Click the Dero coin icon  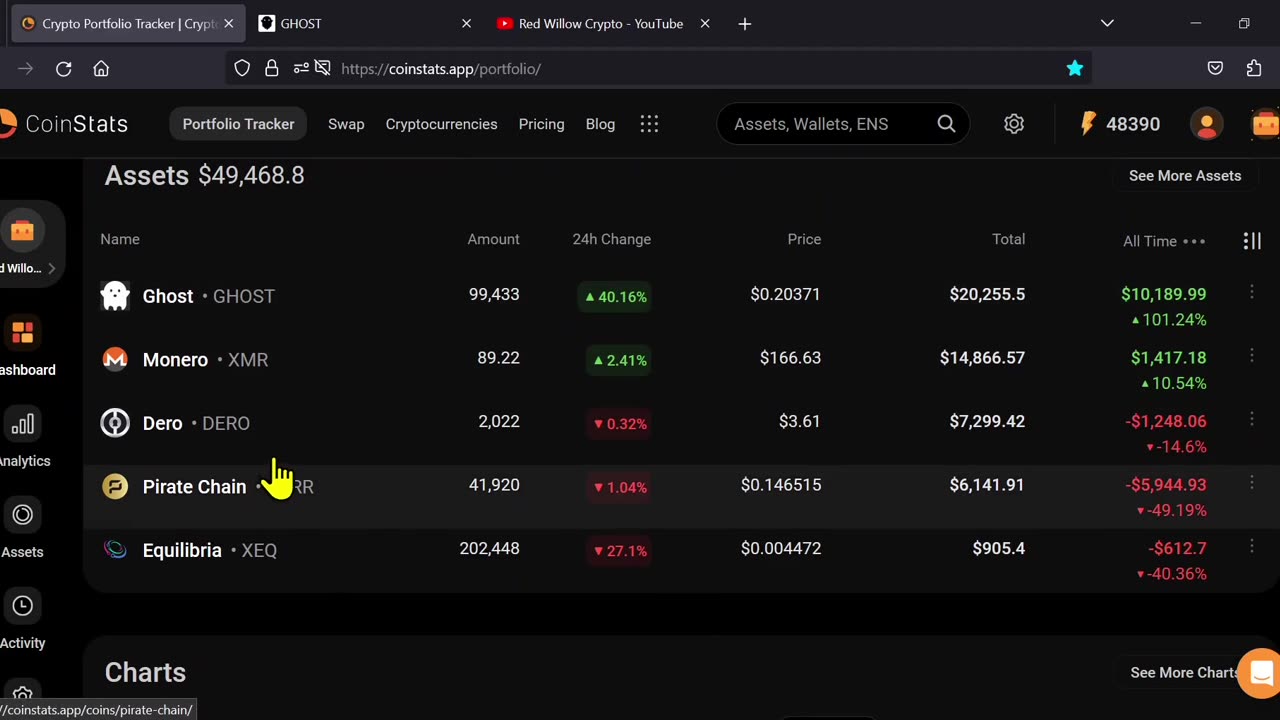point(115,423)
